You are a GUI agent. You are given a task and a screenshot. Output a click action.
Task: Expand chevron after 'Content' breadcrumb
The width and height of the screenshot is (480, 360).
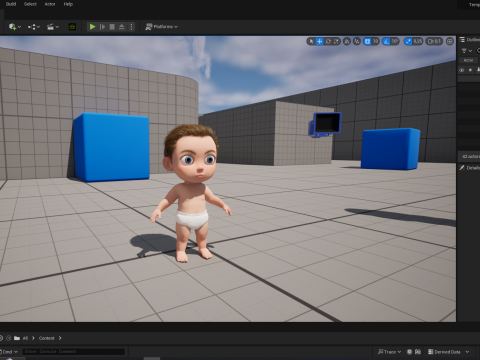point(60,338)
